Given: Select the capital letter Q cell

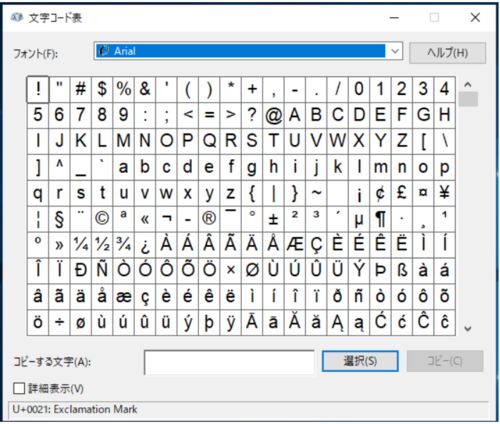Looking at the screenshot, I should (209, 141).
